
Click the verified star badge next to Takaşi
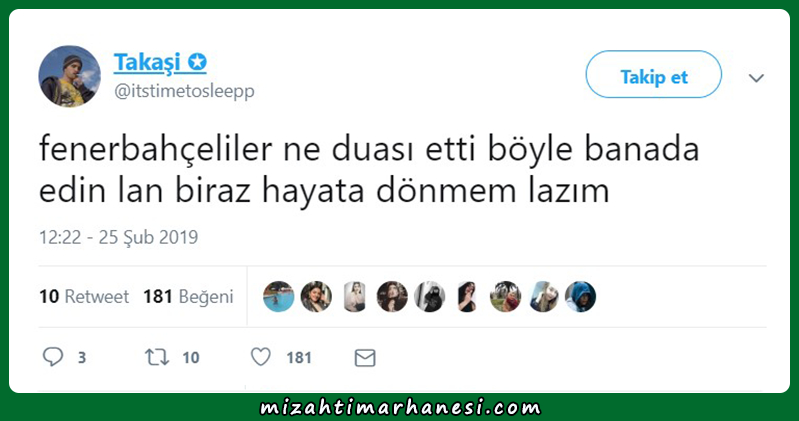(197, 62)
